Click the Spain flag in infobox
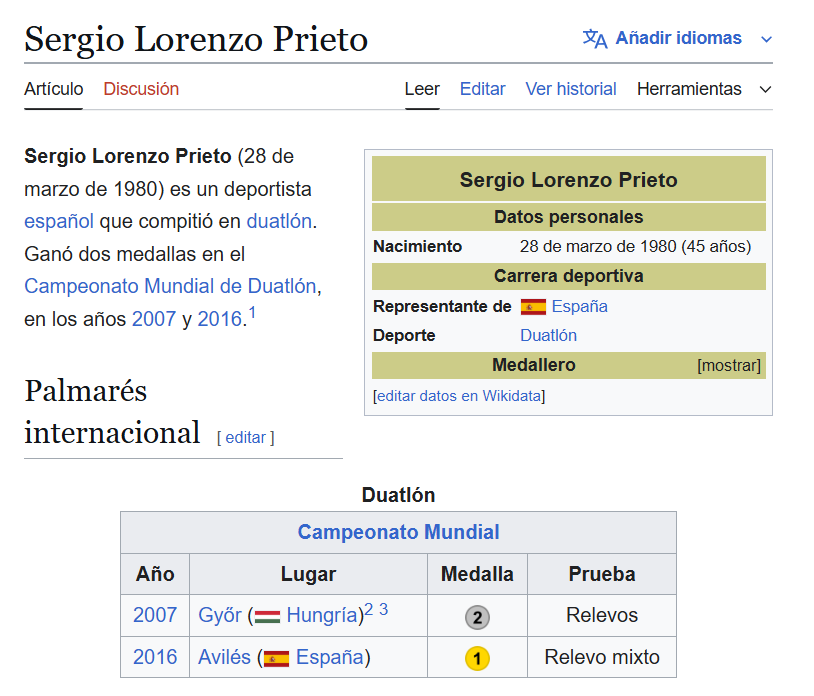 point(533,307)
